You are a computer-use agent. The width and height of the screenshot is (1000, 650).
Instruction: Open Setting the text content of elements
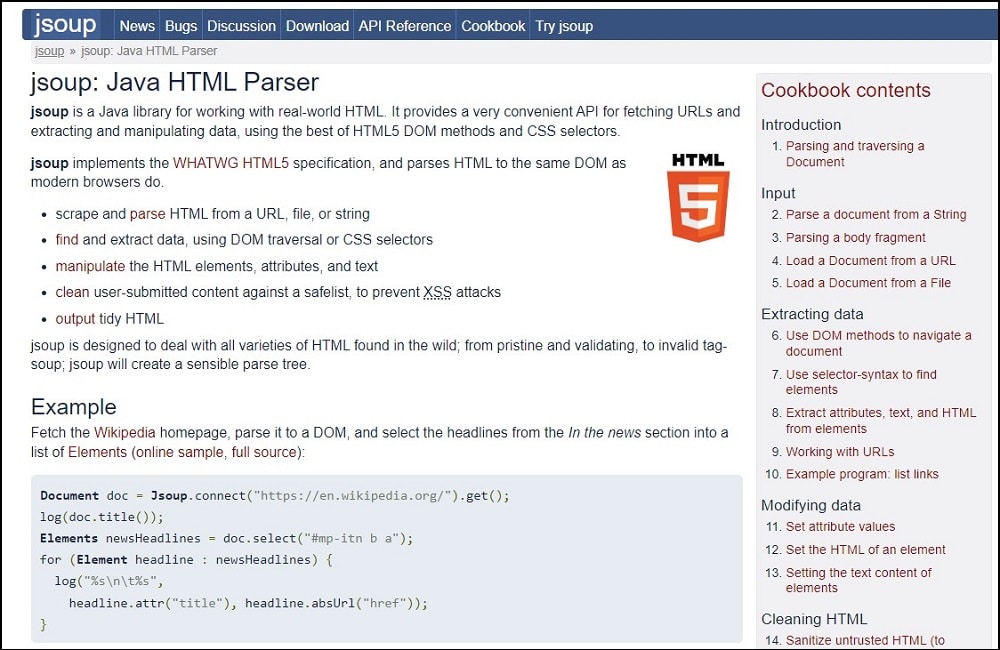(x=858, y=580)
